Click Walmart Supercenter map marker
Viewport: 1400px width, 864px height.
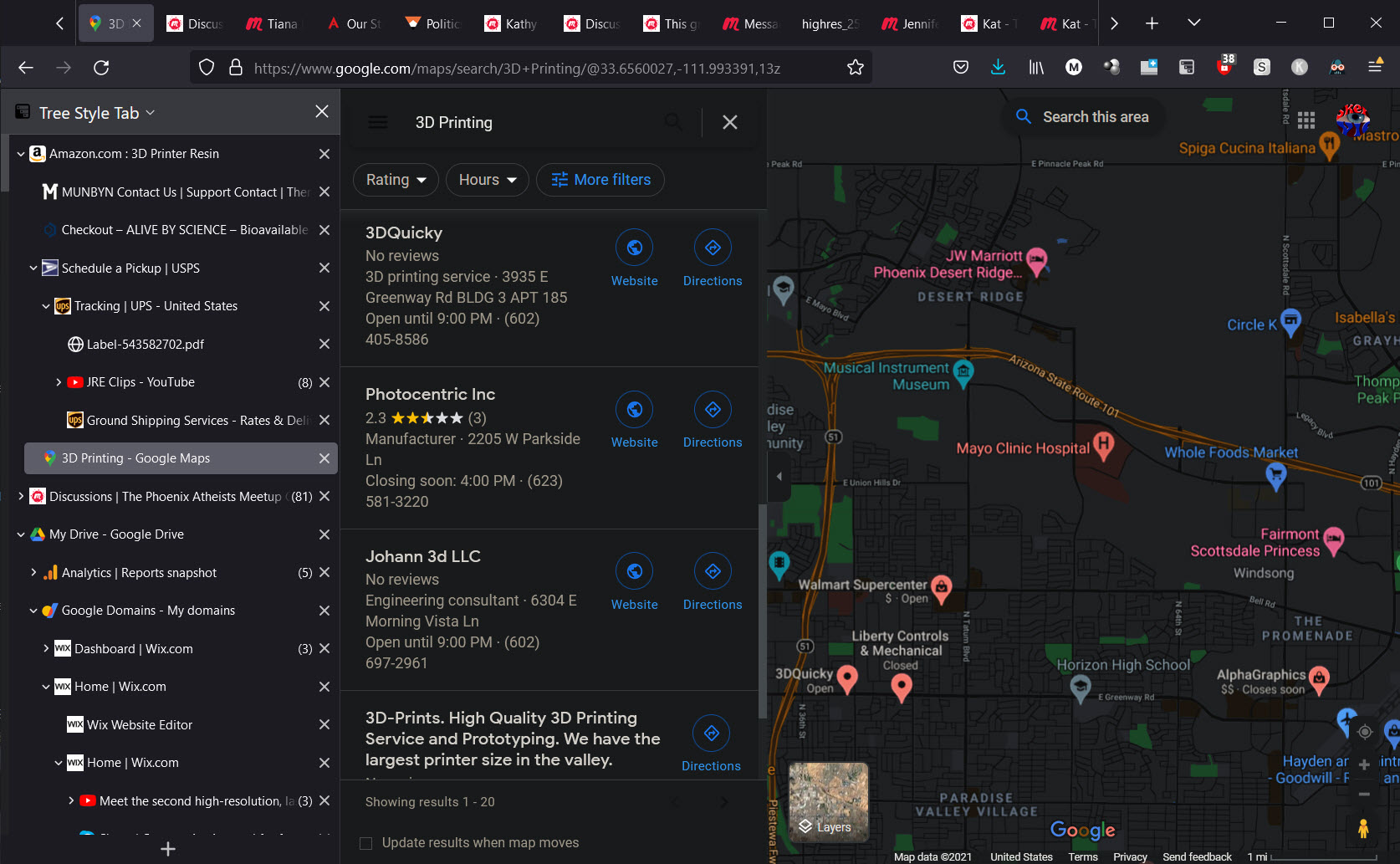click(942, 588)
